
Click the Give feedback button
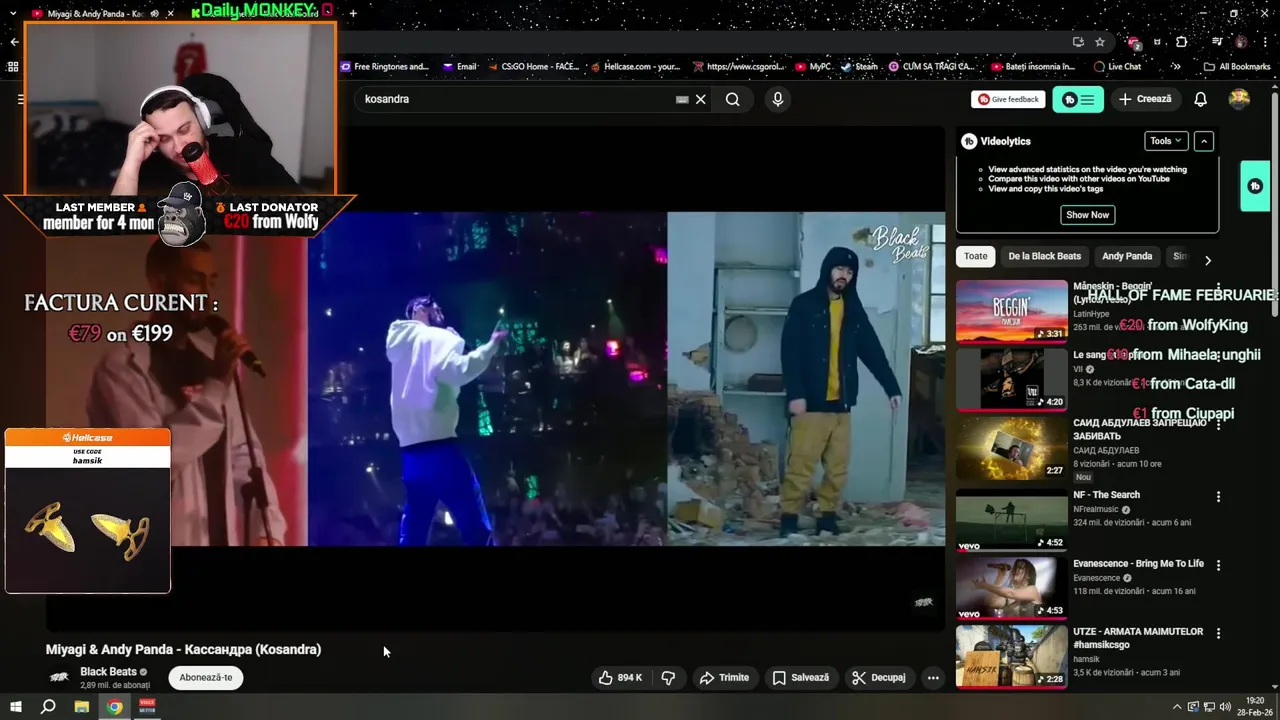(1008, 99)
